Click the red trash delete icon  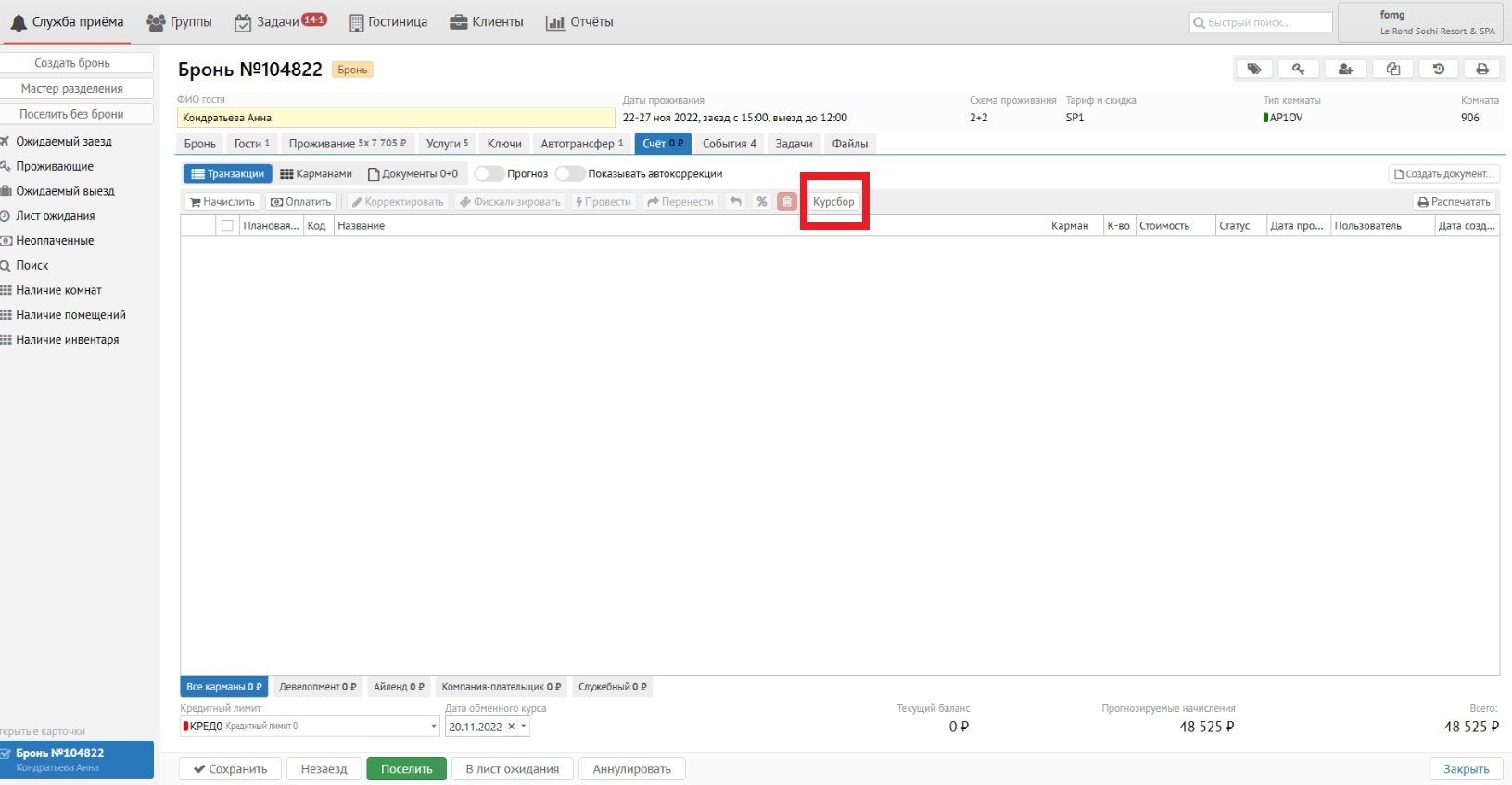[787, 202]
